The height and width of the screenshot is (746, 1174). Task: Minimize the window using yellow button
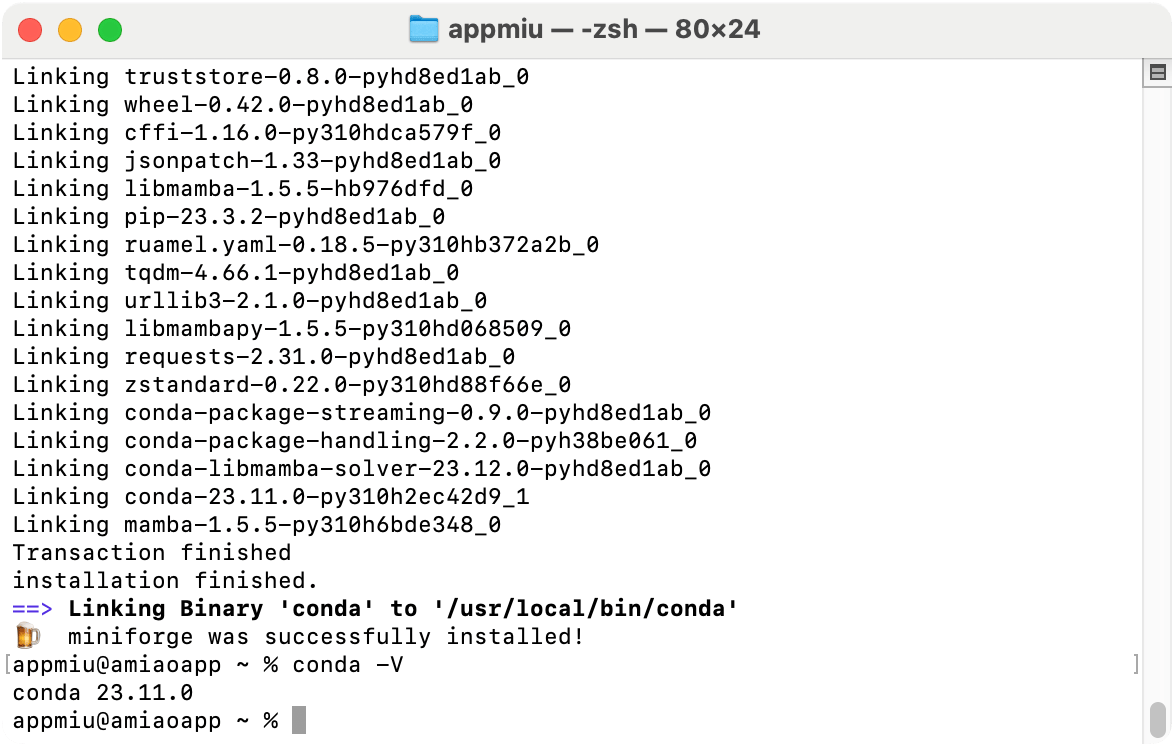pyautogui.click(x=70, y=30)
